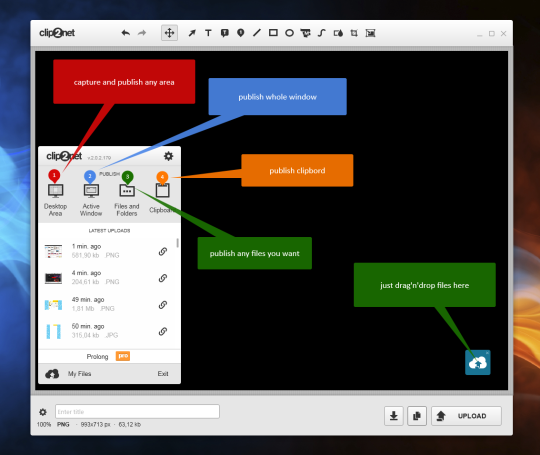540x455 pixels.
Task: Click Exit in the tray panel
Action: point(163,374)
